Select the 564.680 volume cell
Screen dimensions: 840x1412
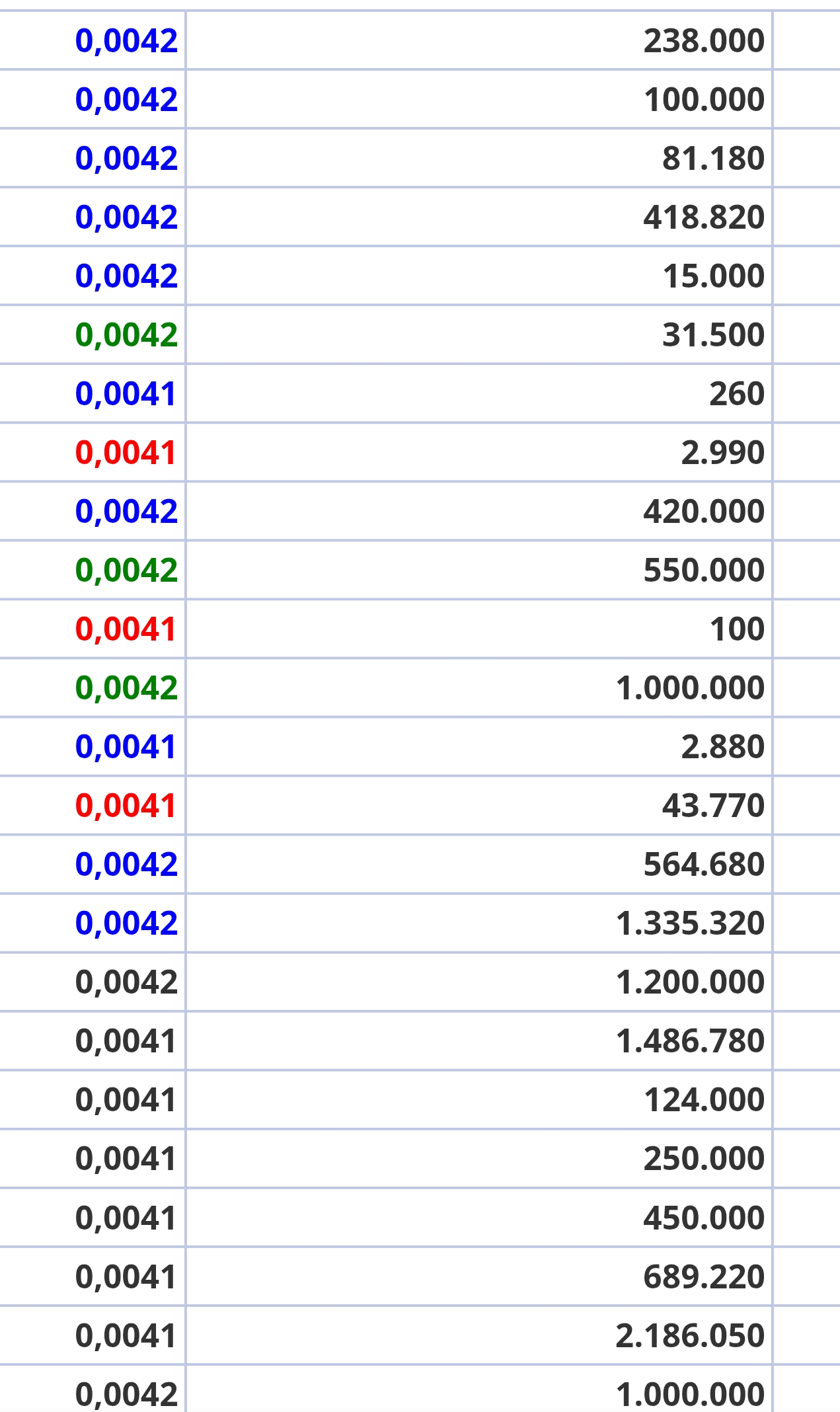[x=479, y=864]
